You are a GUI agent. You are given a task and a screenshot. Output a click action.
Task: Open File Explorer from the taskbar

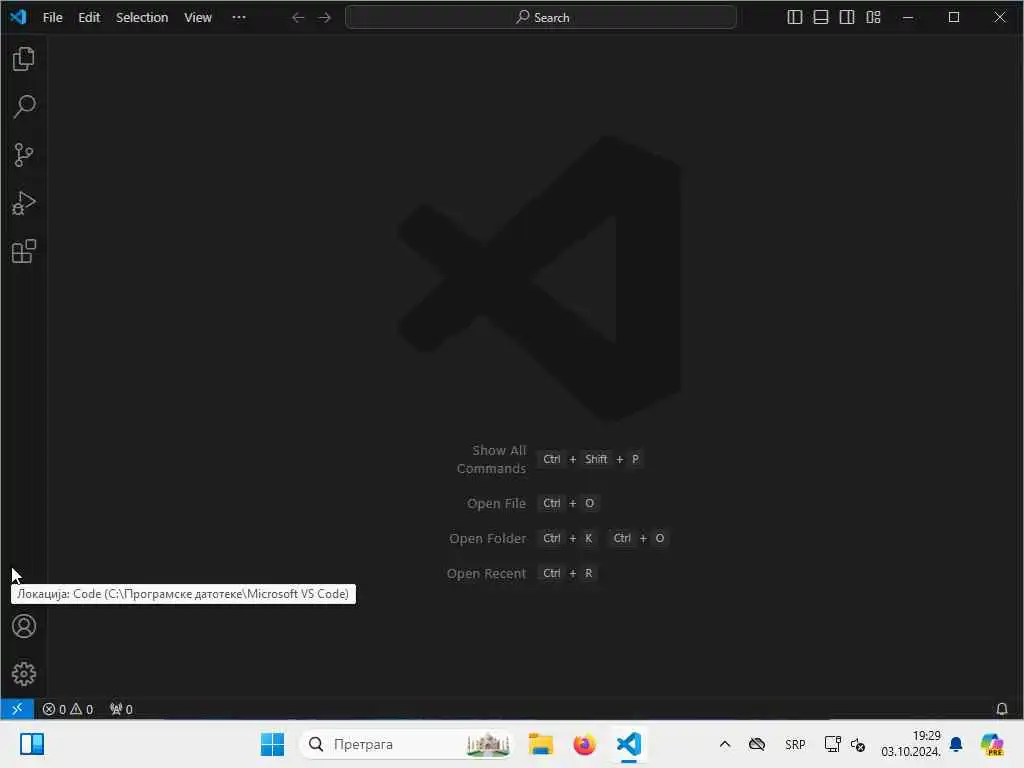[x=541, y=744]
